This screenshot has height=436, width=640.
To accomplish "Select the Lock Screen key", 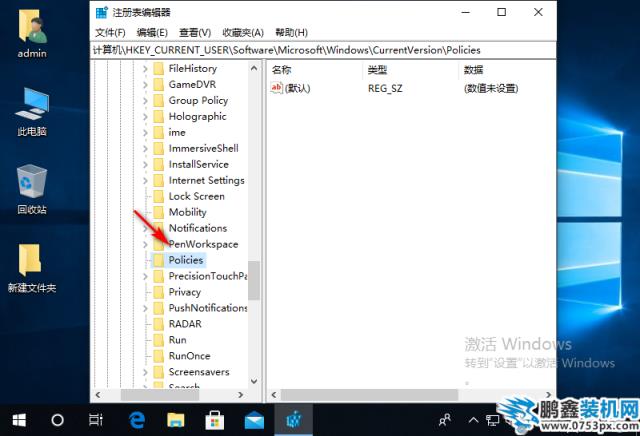I will pyautogui.click(x=197, y=196).
